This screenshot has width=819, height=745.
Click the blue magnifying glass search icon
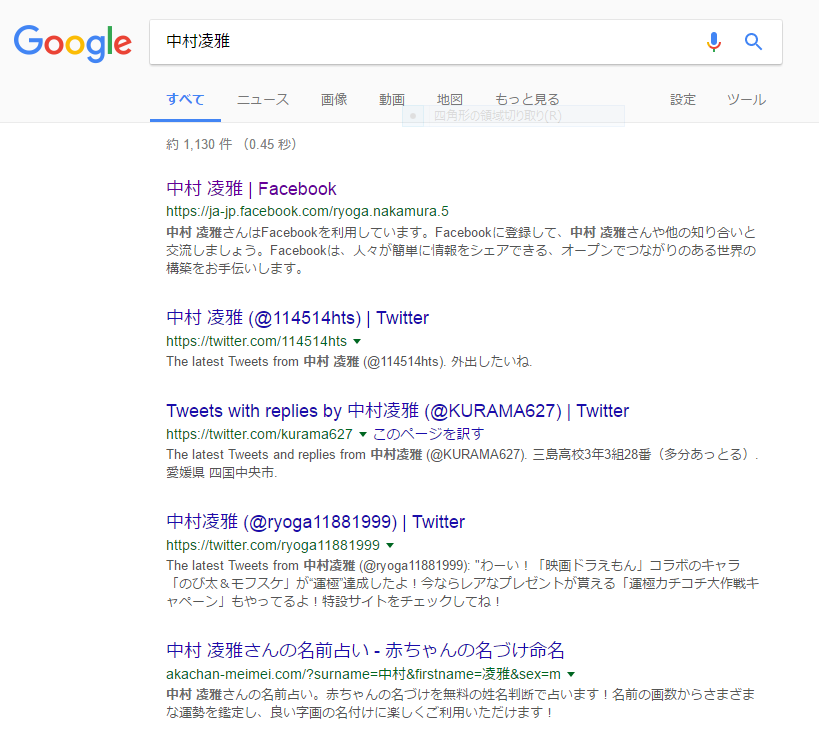[x=753, y=41]
